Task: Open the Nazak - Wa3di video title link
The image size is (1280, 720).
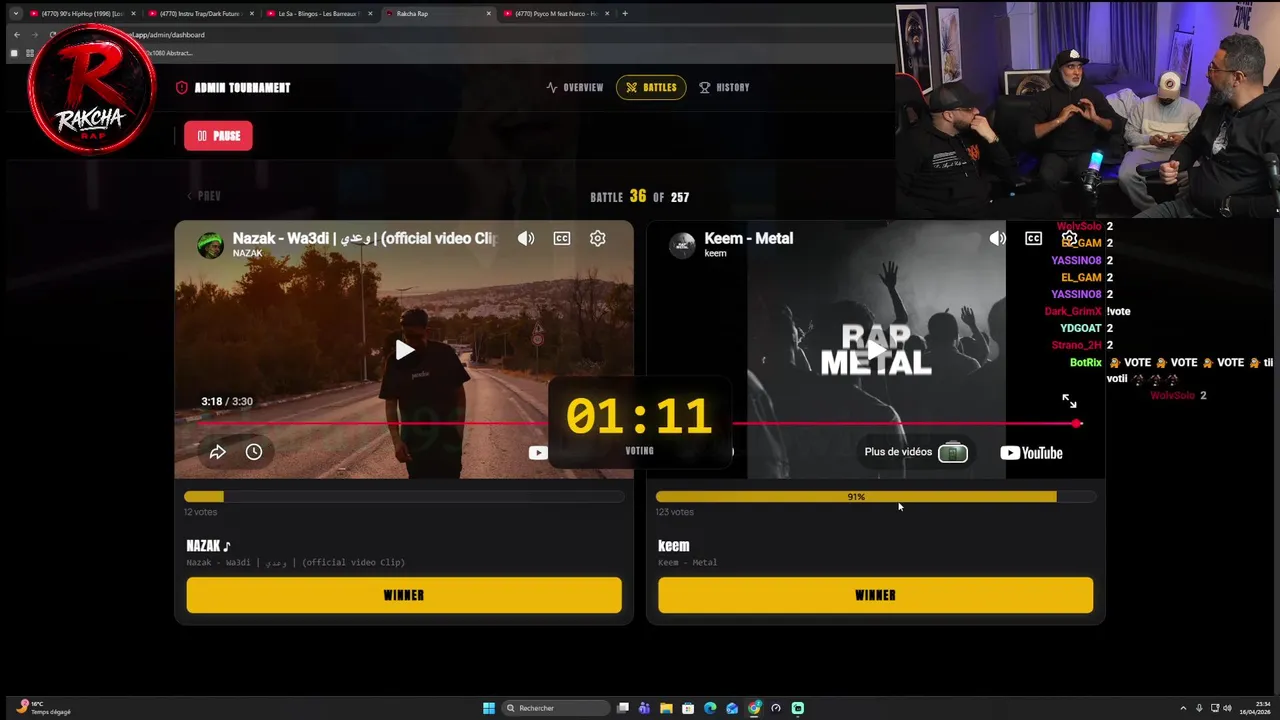Action: [x=365, y=238]
